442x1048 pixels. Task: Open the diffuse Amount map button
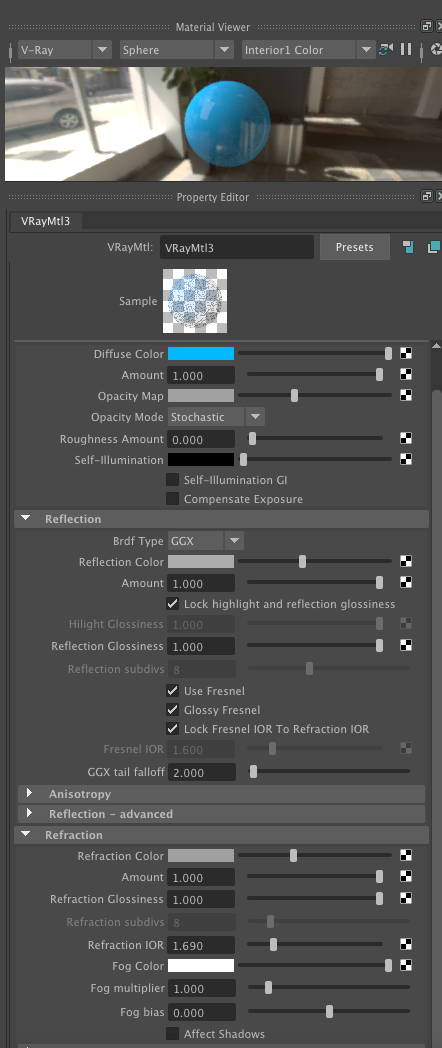pos(406,374)
